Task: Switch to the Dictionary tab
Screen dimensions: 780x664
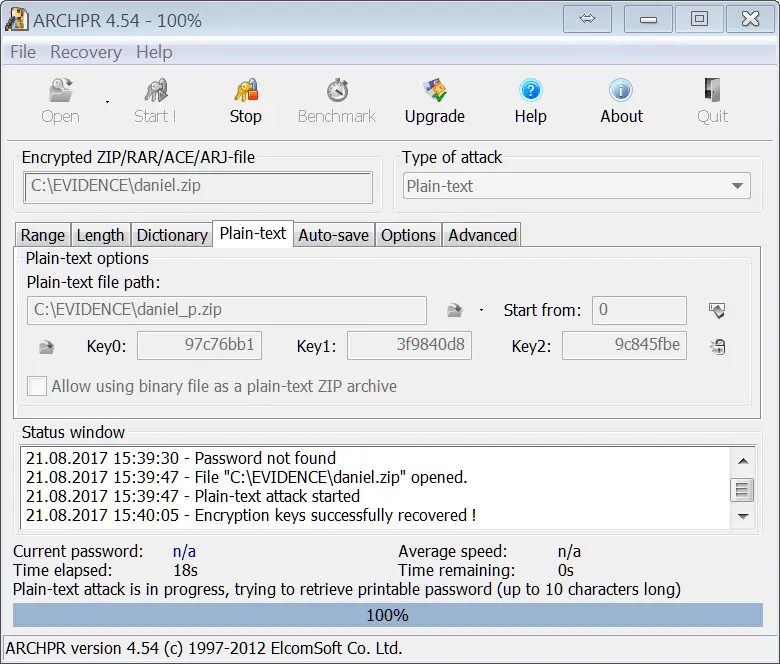Action: click(x=172, y=235)
